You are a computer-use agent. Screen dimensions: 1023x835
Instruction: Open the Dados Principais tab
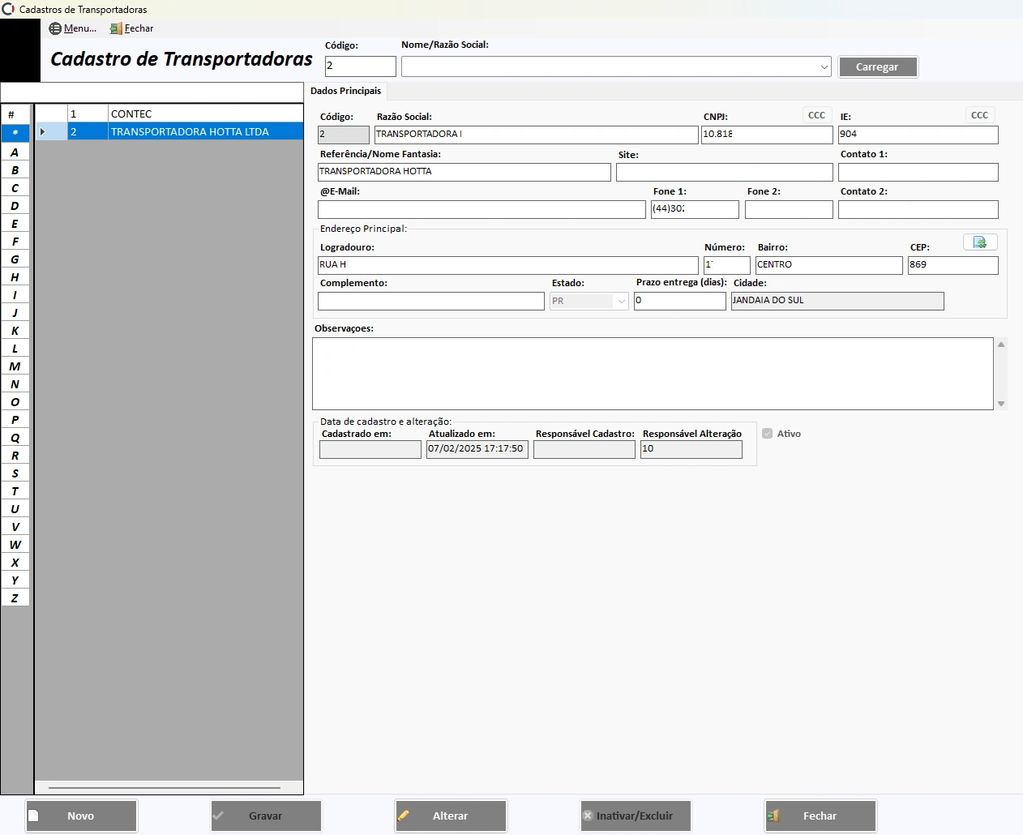[x=346, y=91]
